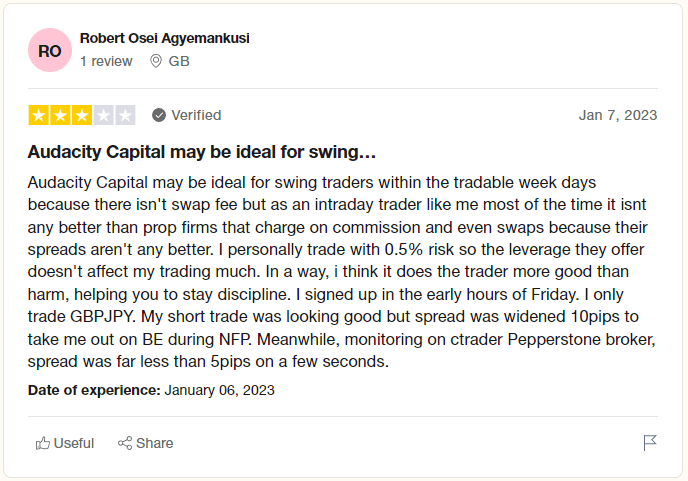The width and height of the screenshot is (688, 481).
Task: Click the fourth grey star
Action: click(104, 115)
